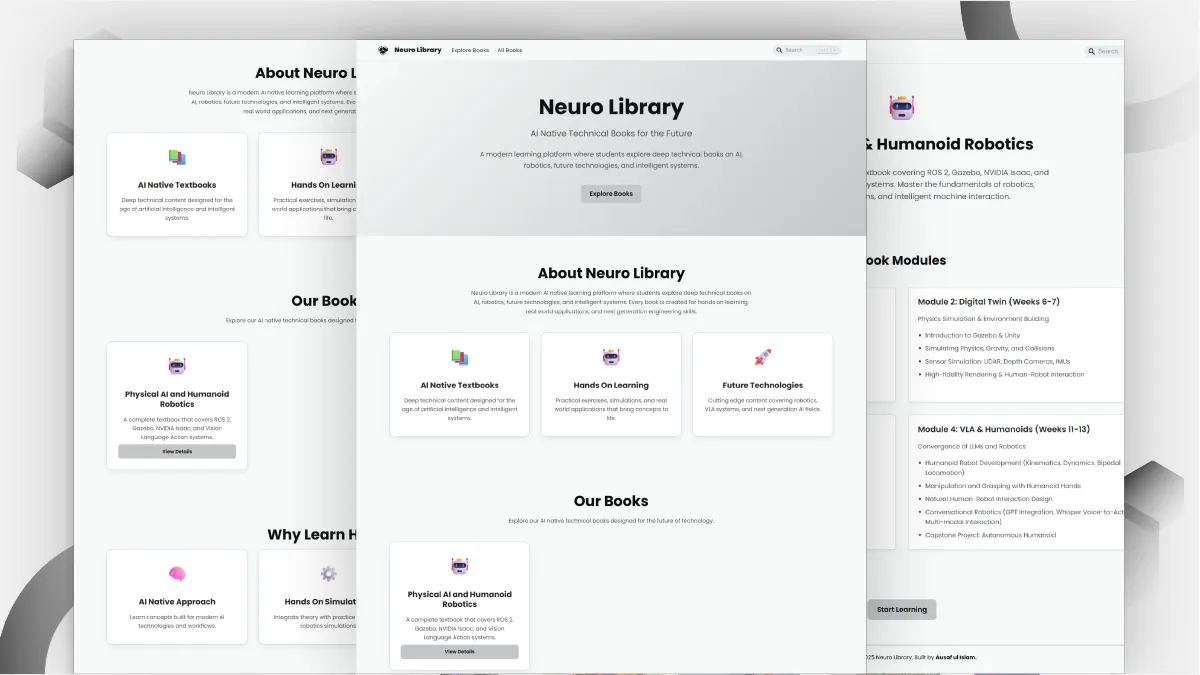Screen dimensions: 1200x675
Task: Click robot icon on center Physical AI book card
Action: (x=460, y=566)
